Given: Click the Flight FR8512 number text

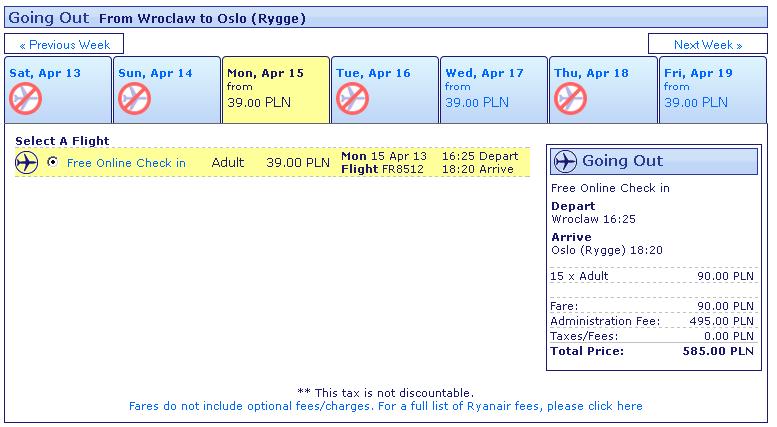Looking at the screenshot, I should coord(383,169).
